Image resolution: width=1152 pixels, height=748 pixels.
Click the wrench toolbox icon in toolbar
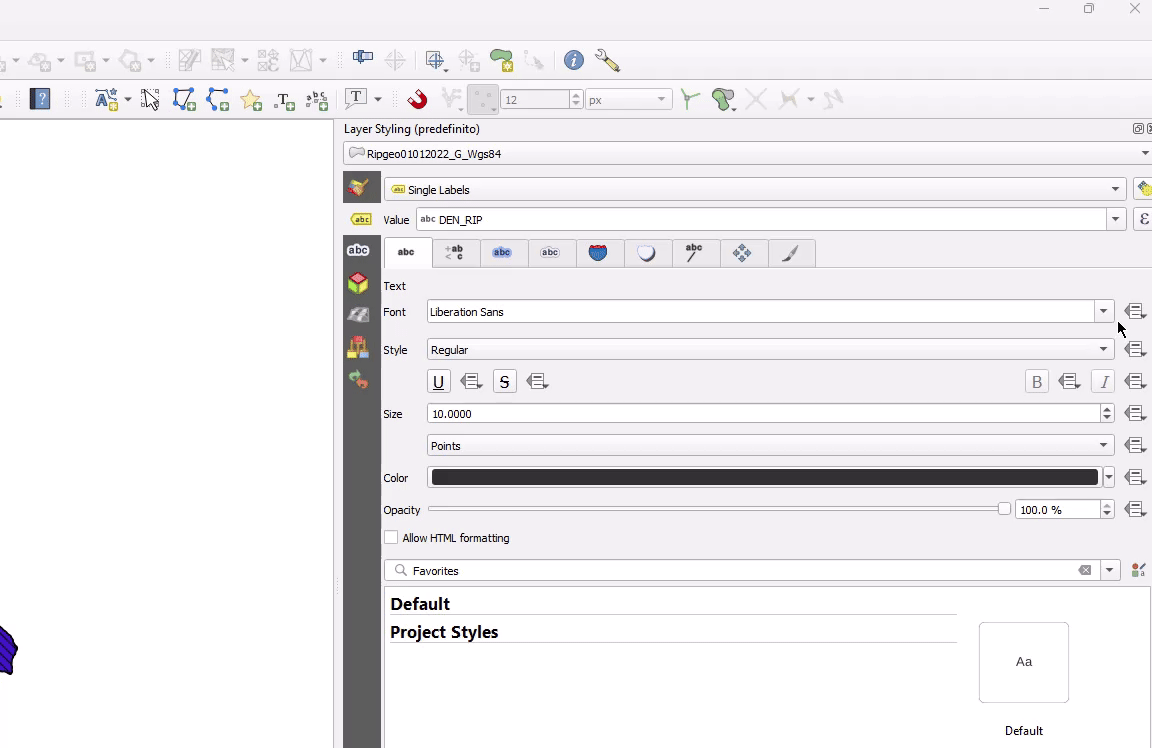pos(607,61)
